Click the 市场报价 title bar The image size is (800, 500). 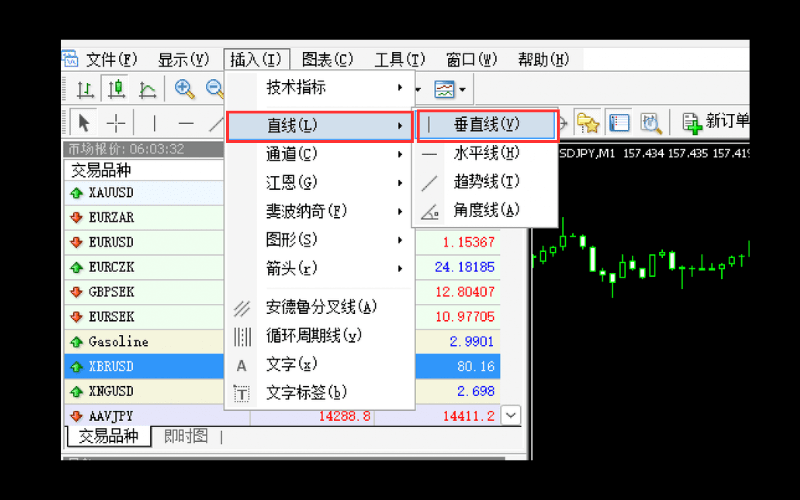tap(144, 149)
